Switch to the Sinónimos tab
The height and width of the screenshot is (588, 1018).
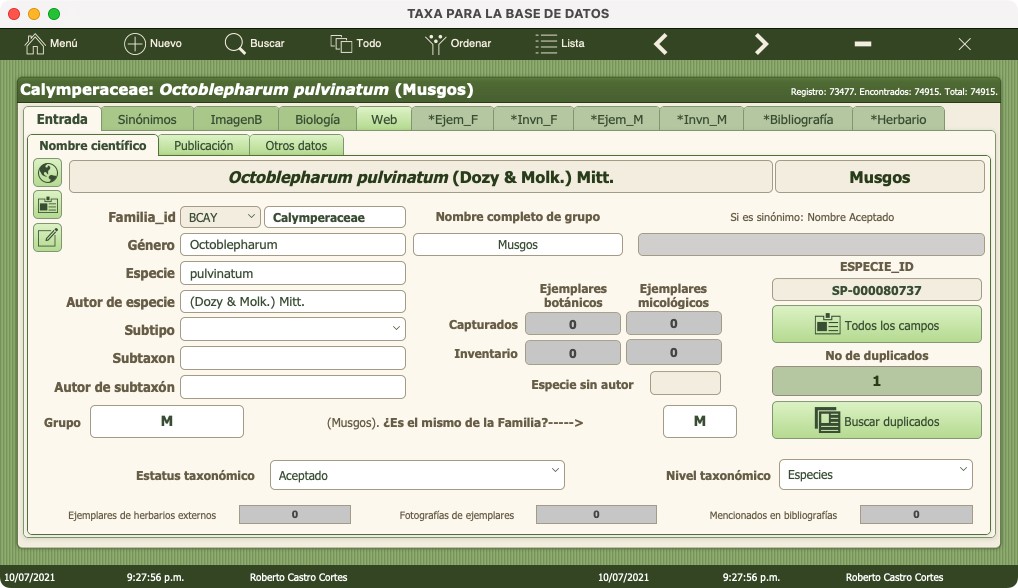tap(147, 119)
